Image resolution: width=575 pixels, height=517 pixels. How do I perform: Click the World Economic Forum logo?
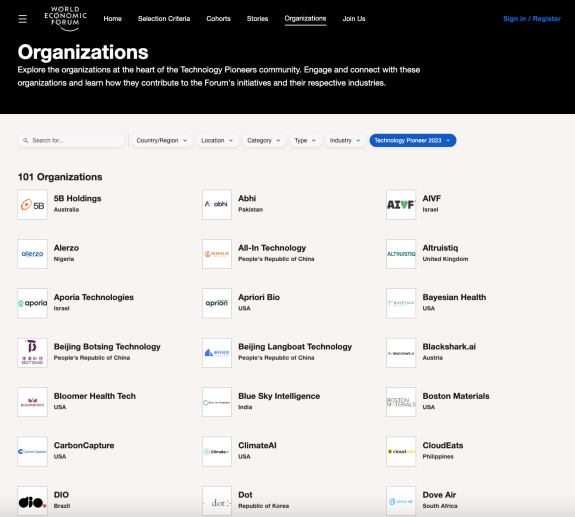pos(65,18)
